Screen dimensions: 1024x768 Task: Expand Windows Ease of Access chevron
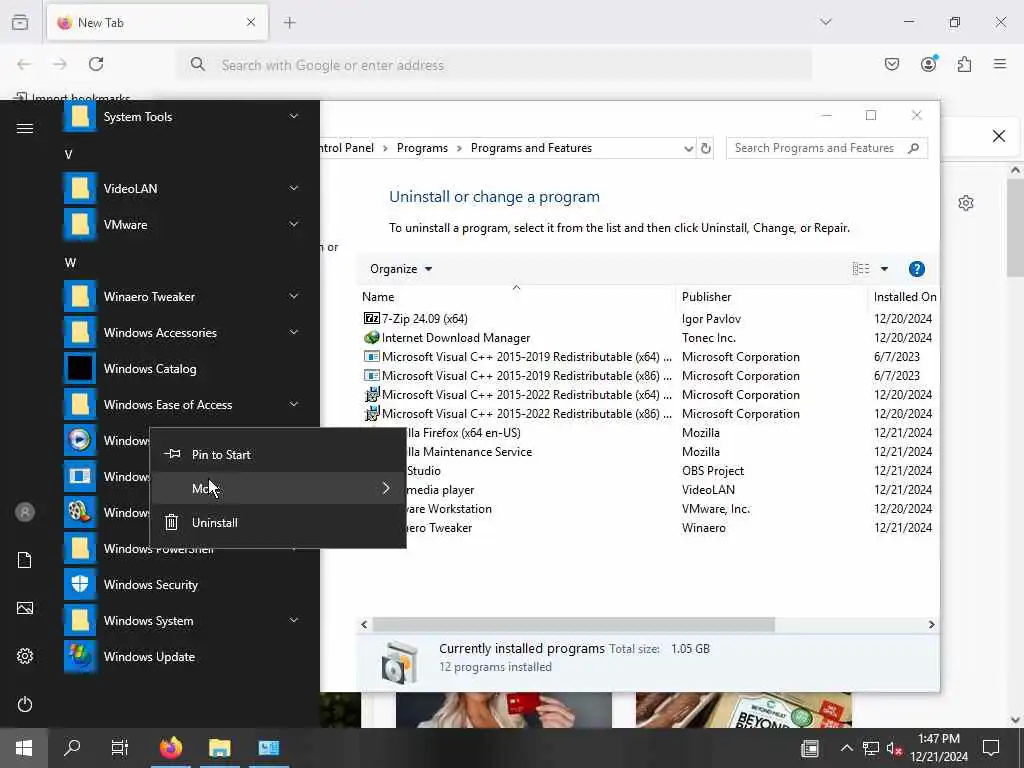(294, 404)
